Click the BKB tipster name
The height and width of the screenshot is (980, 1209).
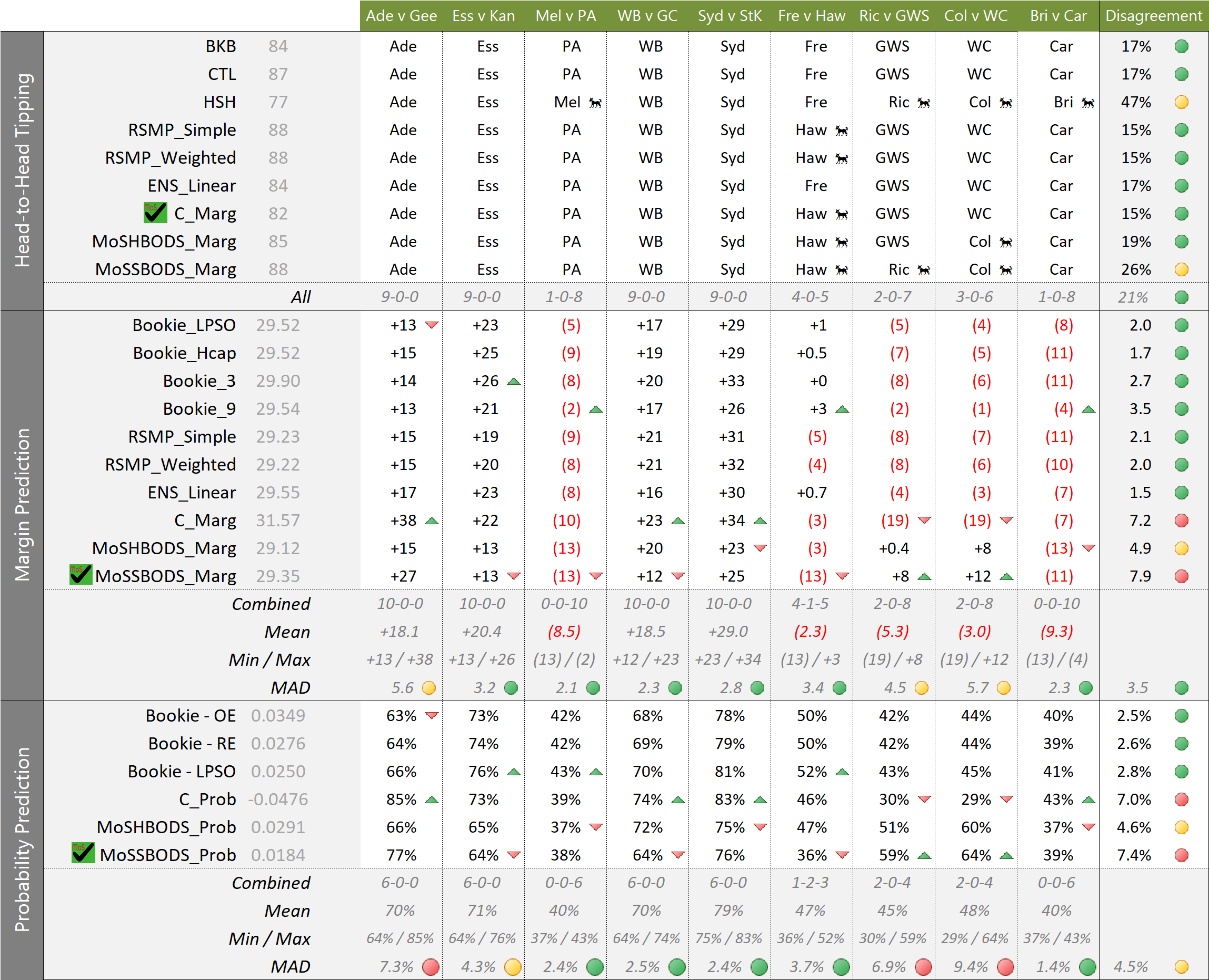(220, 46)
